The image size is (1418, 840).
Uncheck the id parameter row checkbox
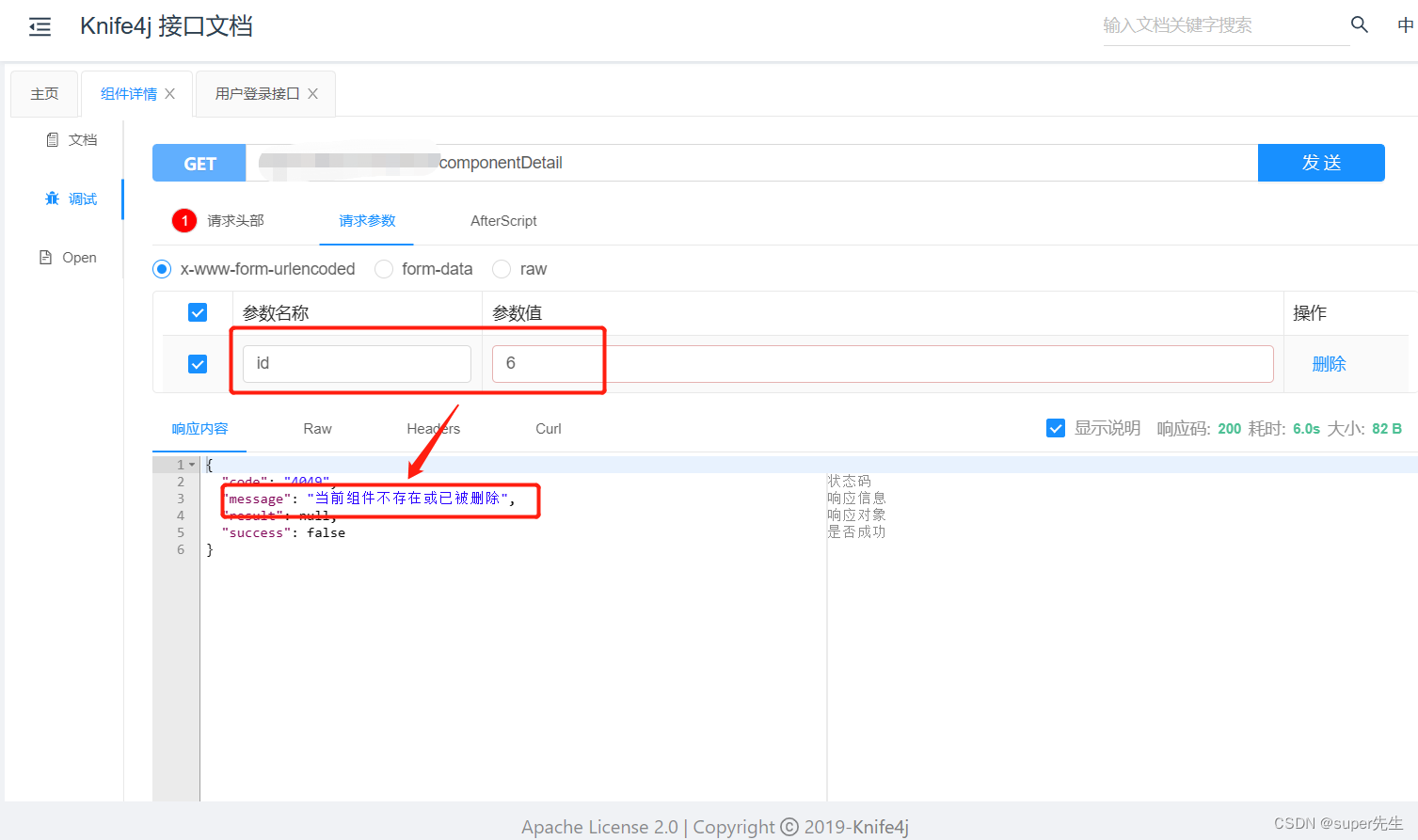[198, 364]
